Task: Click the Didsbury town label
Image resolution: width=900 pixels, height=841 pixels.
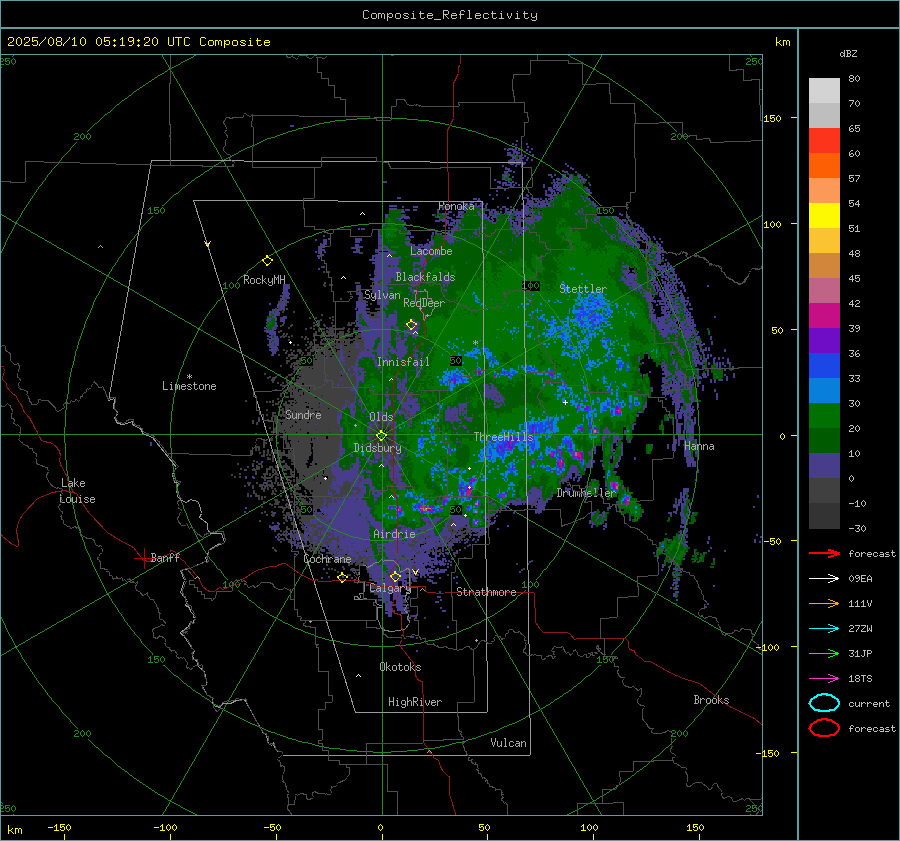Action: pyautogui.click(x=377, y=448)
